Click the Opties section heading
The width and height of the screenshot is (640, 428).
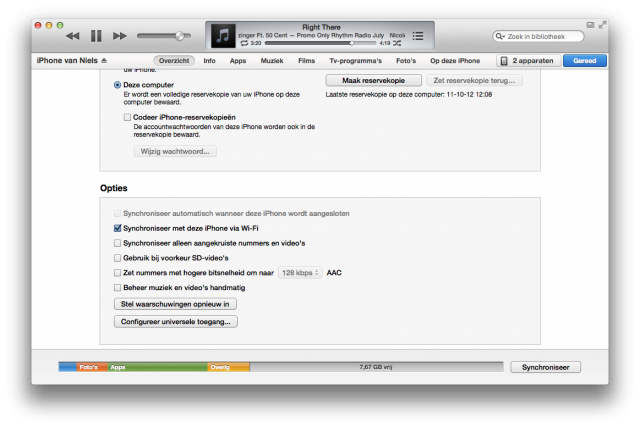tap(113, 188)
